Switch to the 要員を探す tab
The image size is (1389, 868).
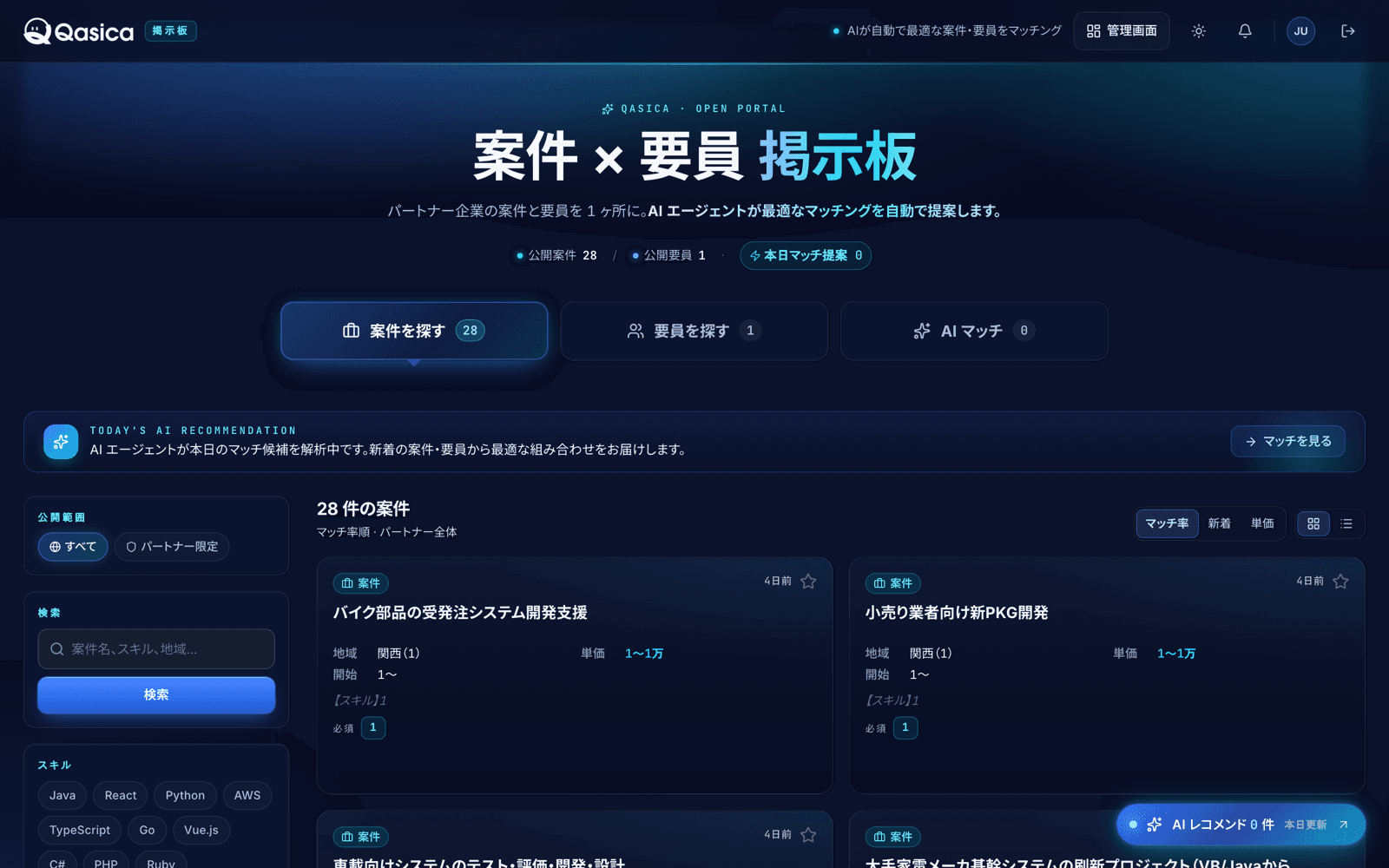coord(694,331)
